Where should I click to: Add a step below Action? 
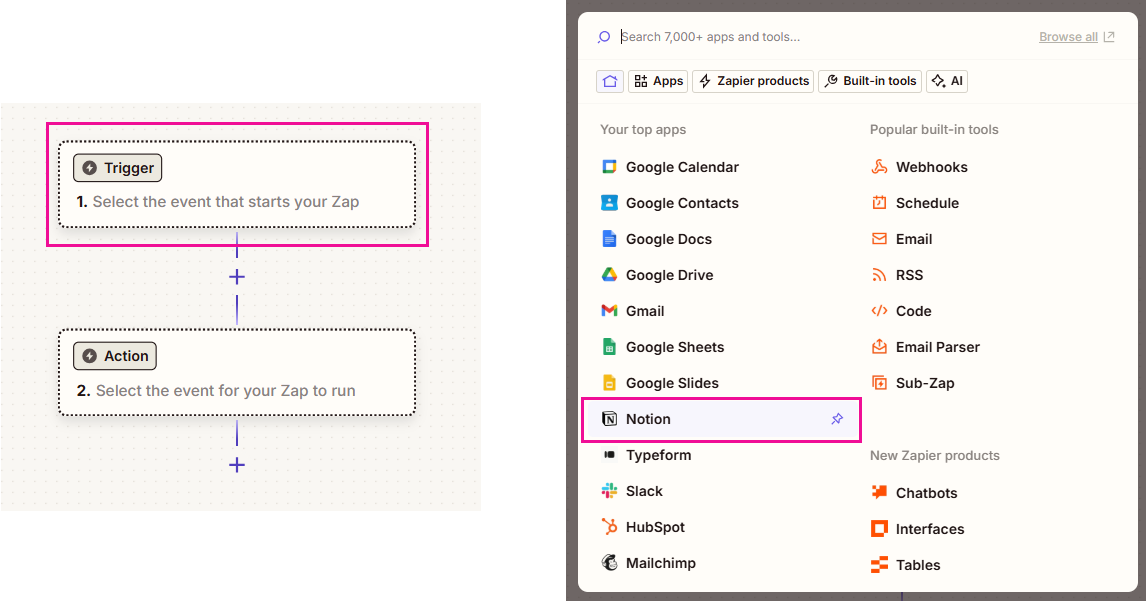237,465
